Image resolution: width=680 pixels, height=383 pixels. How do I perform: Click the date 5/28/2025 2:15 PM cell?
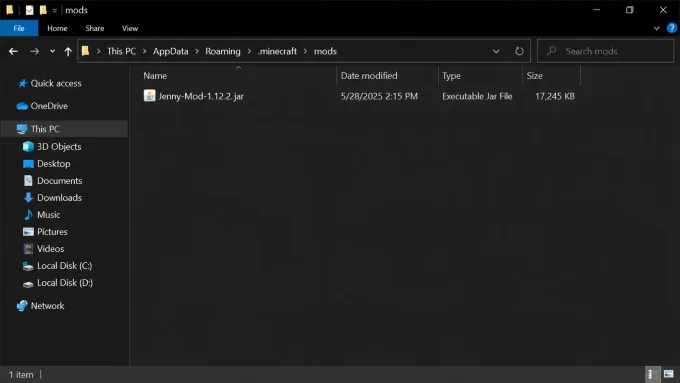(x=379, y=96)
